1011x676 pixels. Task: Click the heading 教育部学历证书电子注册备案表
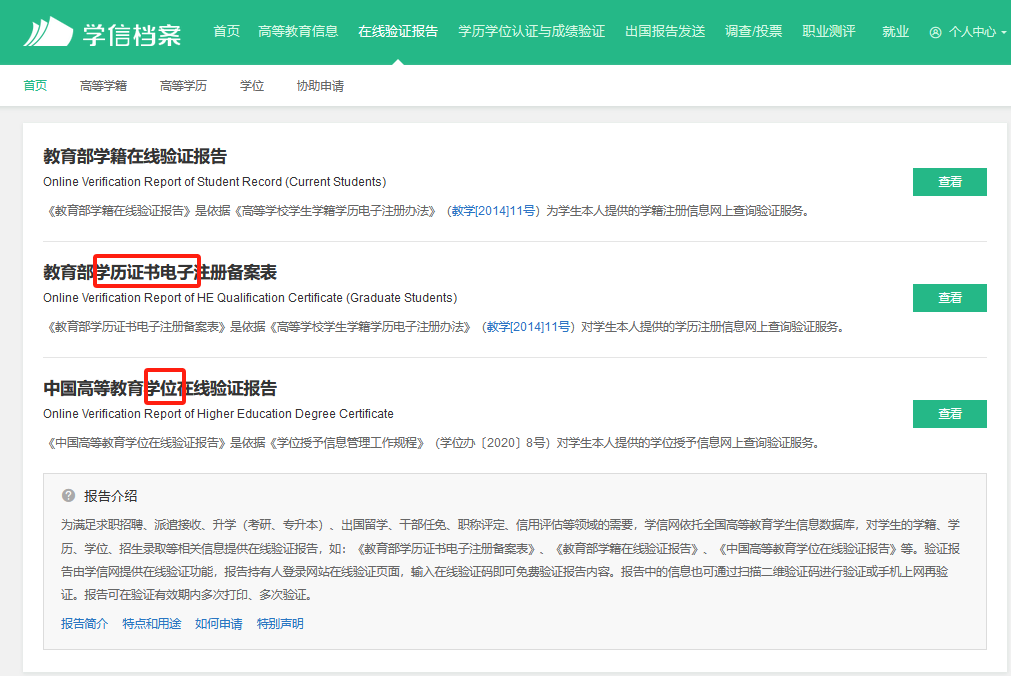click(x=160, y=272)
